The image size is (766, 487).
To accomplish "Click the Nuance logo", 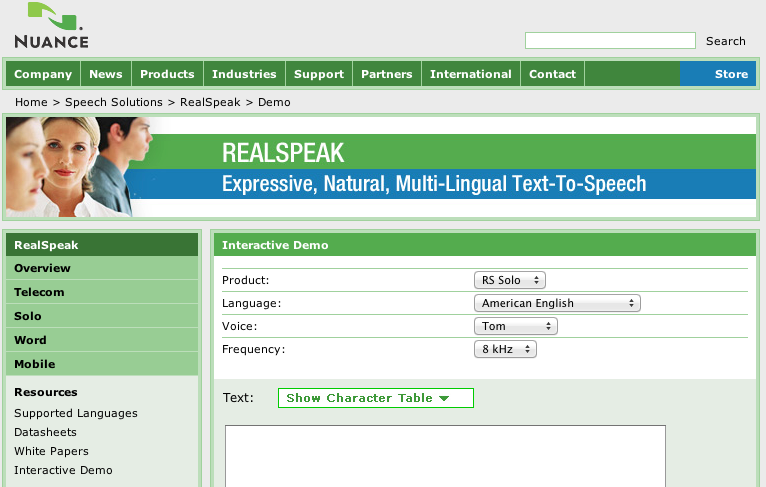I will coord(51,25).
